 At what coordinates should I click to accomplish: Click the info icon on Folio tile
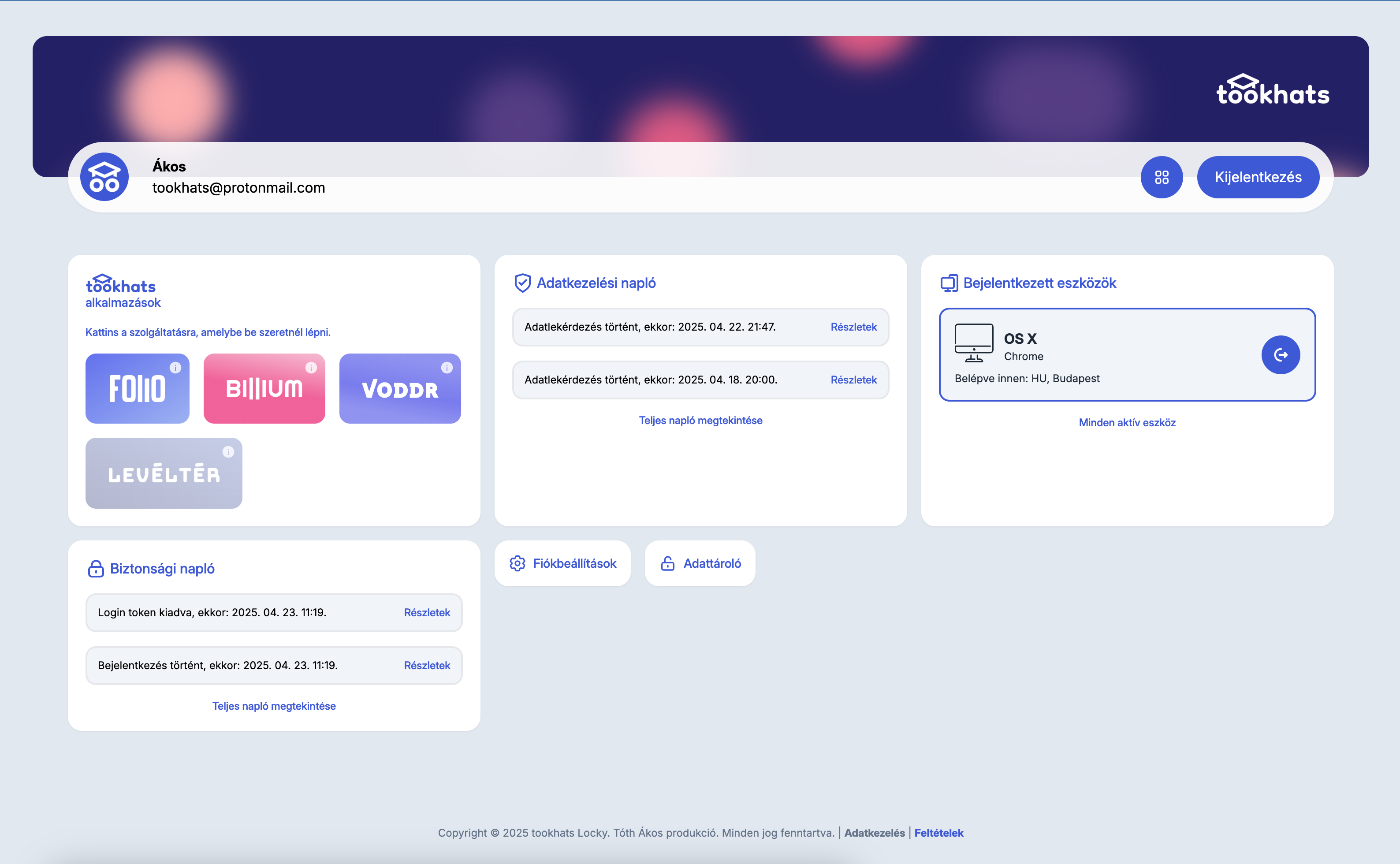pyautogui.click(x=175, y=368)
